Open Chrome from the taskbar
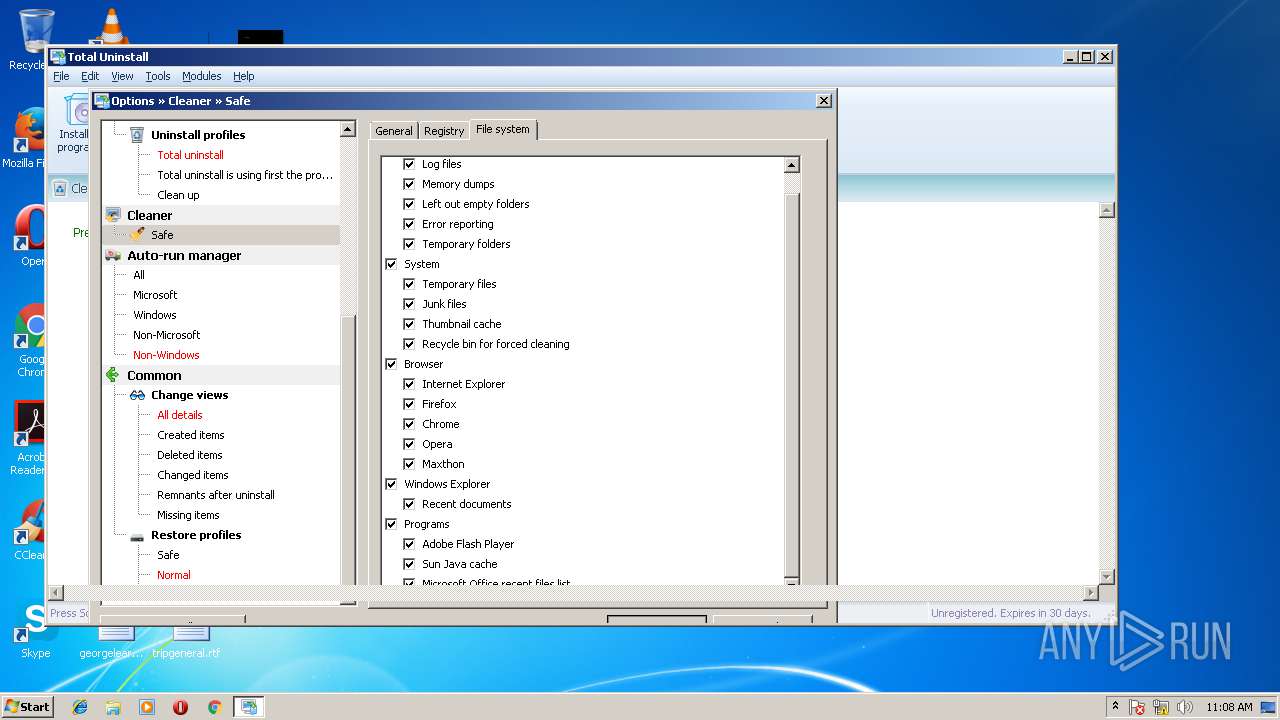The image size is (1280, 720). pyautogui.click(x=214, y=707)
